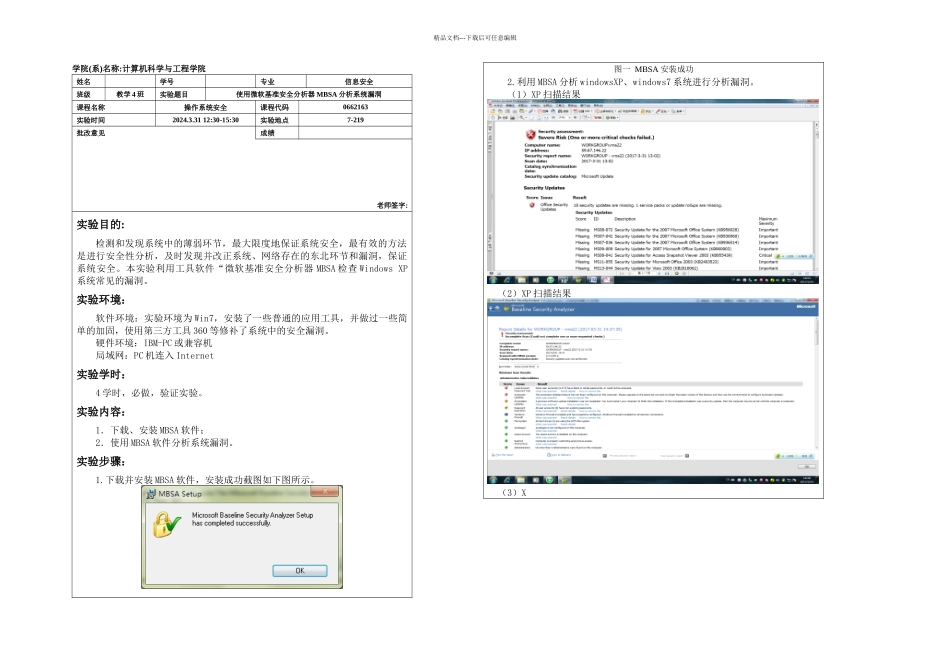950x672 pixels.
Task: Click the padlock checkmark icon in MBSA Setup
Action: point(166,525)
